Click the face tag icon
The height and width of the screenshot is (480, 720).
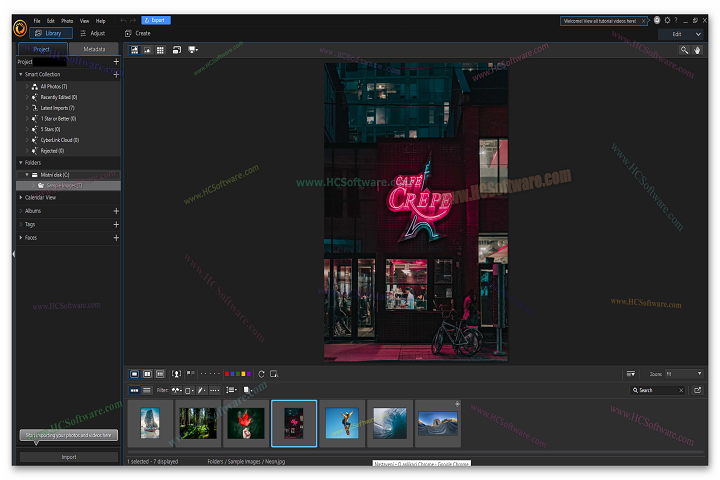[176, 374]
